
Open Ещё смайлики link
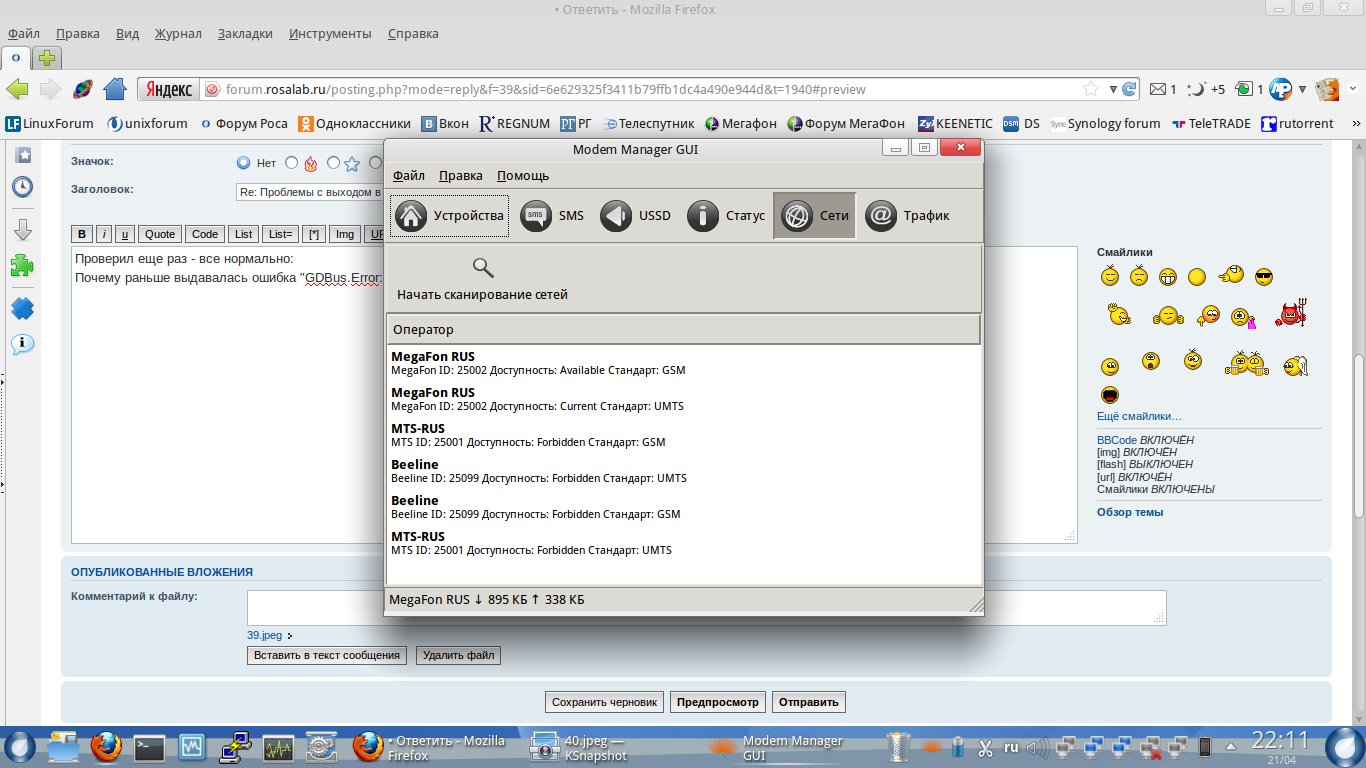tap(1139, 416)
